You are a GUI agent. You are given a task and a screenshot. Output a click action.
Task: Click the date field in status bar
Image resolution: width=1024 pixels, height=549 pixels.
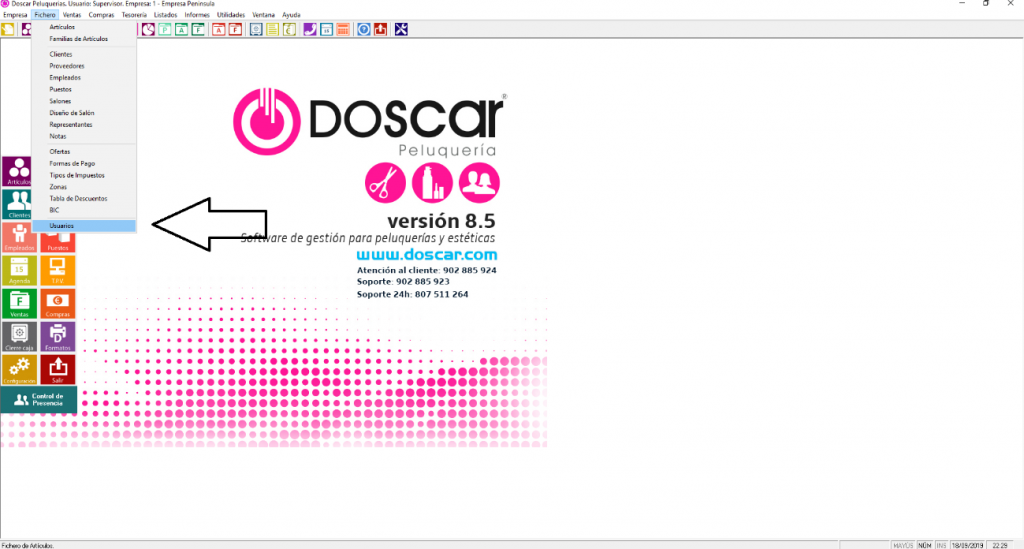click(967, 545)
